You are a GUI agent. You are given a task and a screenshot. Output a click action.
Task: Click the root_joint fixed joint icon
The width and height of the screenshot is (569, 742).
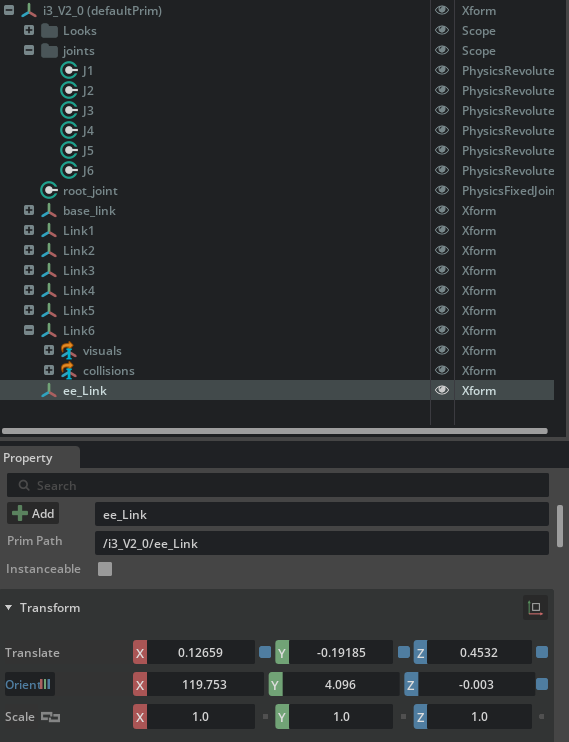49,191
